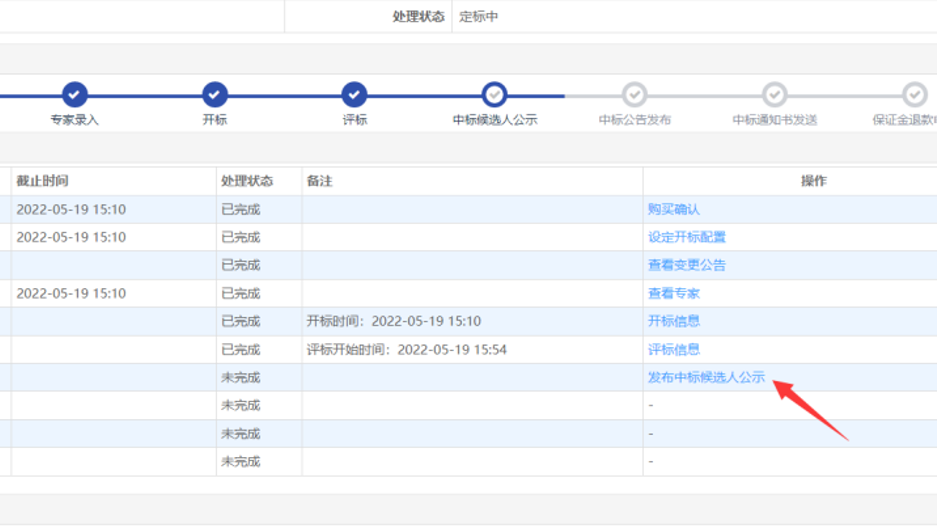Screen dimensions: 937x526
Task: Open the 查看专家 link
Action: click(674, 293)
